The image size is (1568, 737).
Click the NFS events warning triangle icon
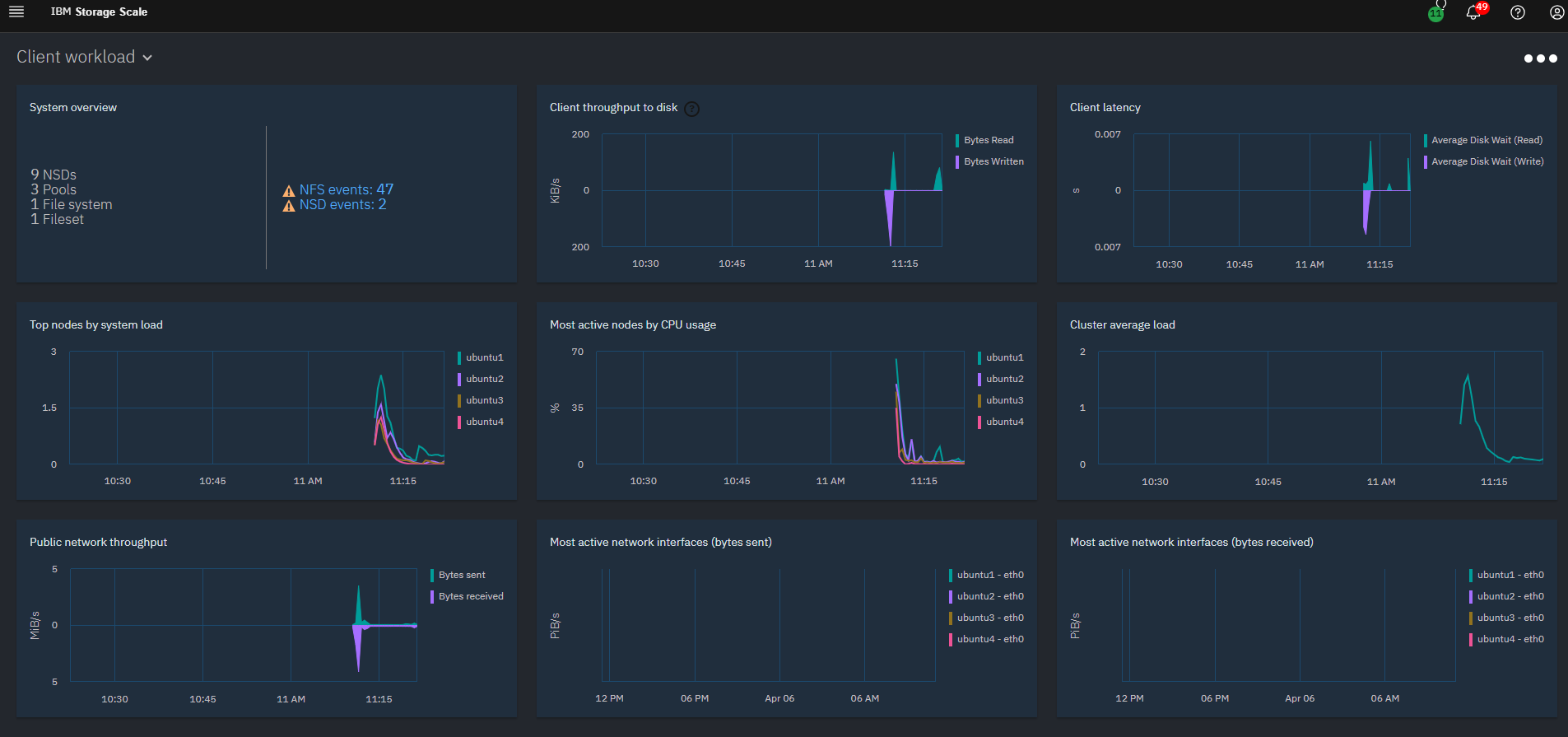[289, 191]
